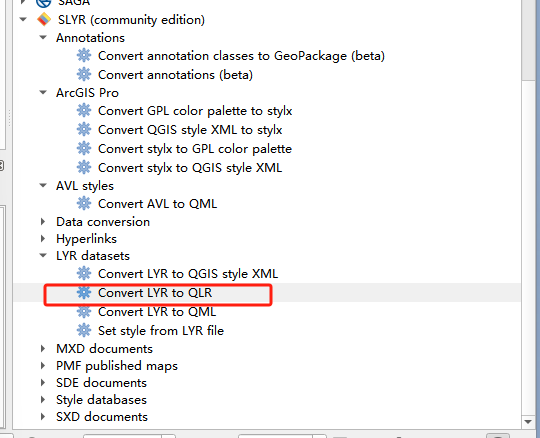
Task: Click gear icon for Convert stylx to QGIS style XML
Action: pyautogui.click(x=84, y=167)
